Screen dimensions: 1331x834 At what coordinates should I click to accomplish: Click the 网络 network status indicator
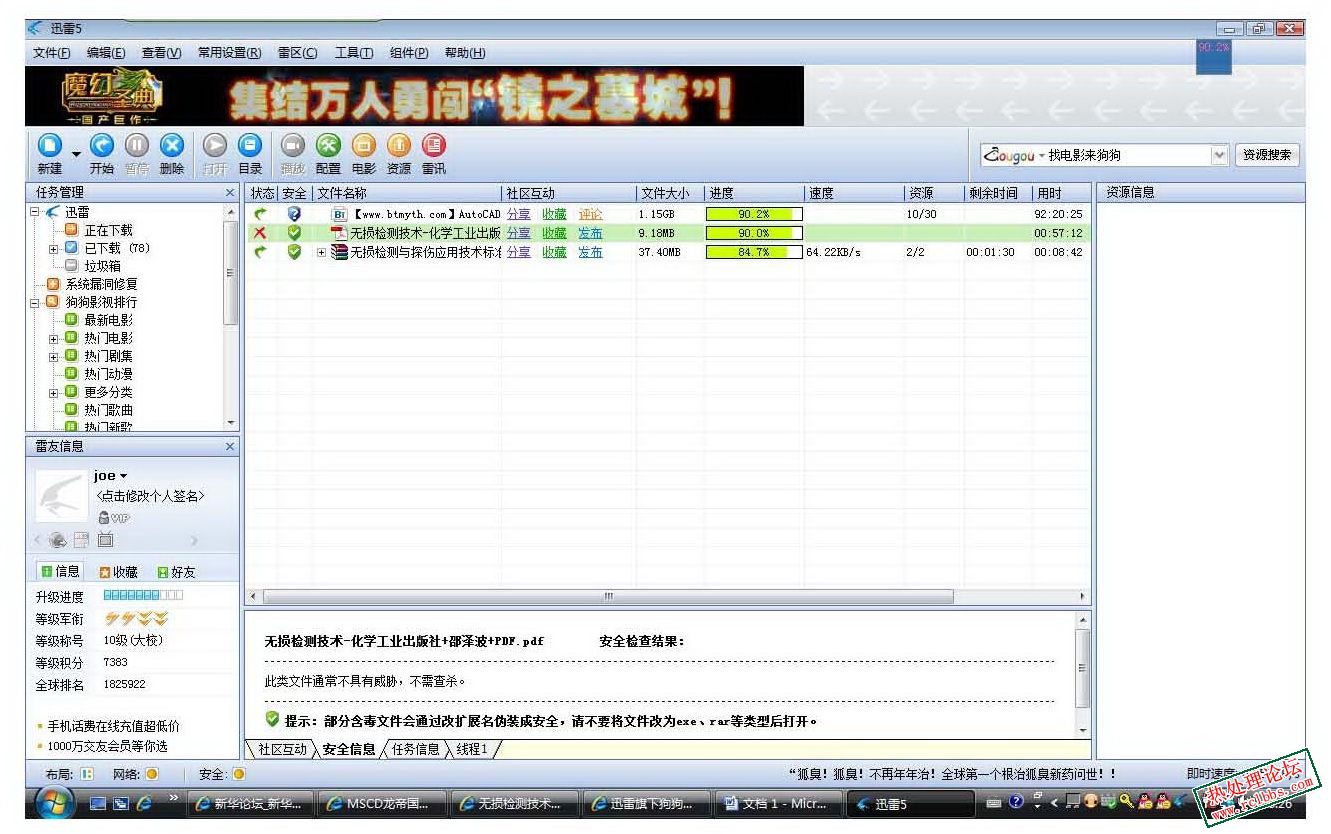click(151, 774)
